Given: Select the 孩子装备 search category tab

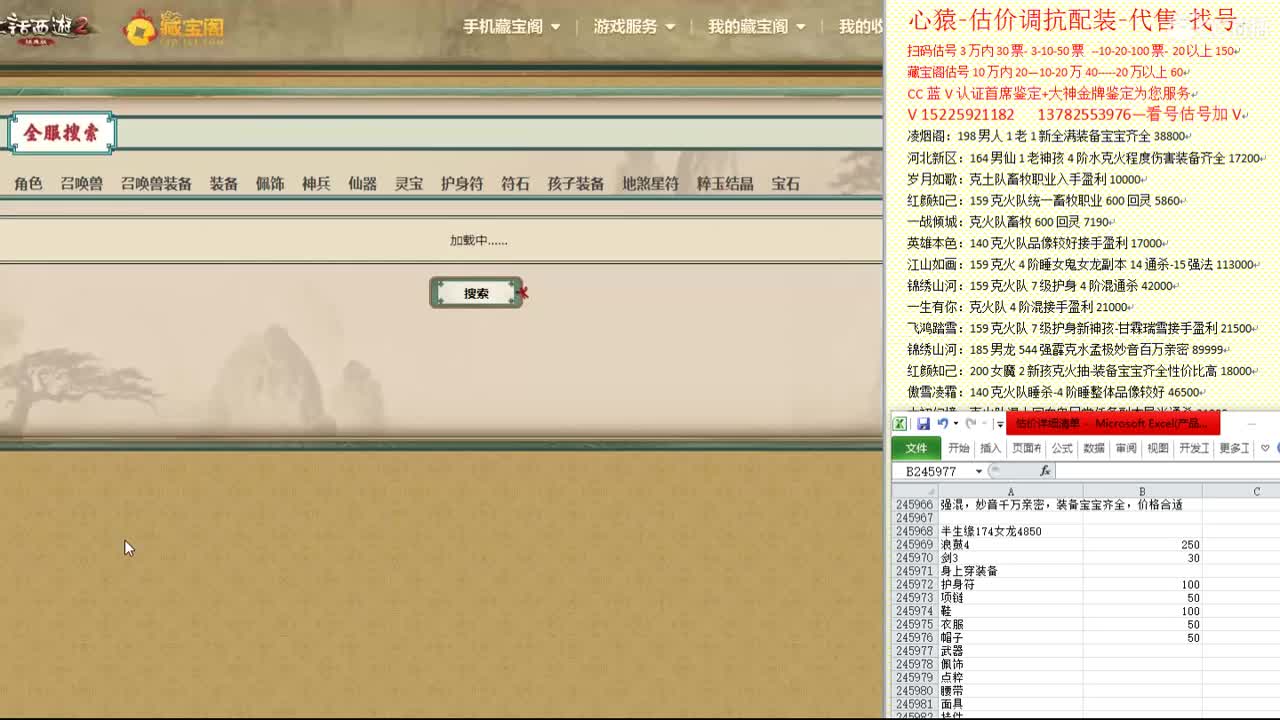Looking at the screenshot, I should coord(576,184).
